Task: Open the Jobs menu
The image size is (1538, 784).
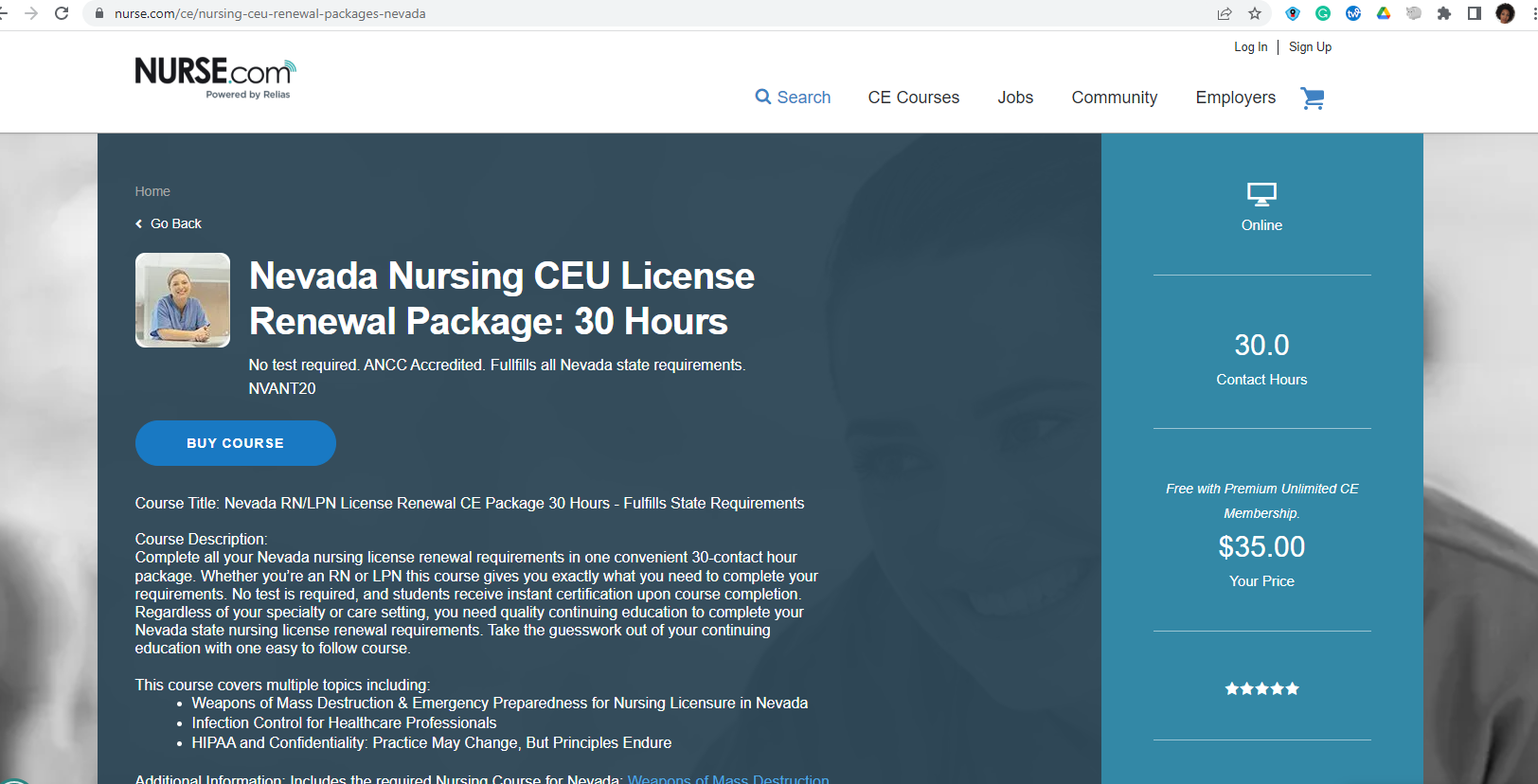Action: [x=1015, y=98]
